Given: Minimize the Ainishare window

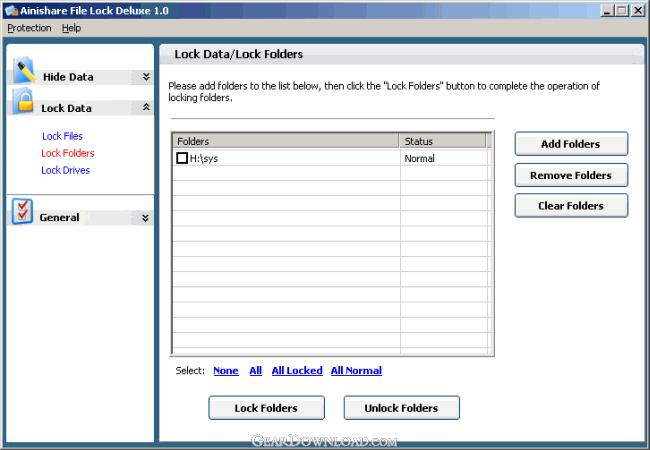Looking at the screenshot, I should [x=607, y=11].
